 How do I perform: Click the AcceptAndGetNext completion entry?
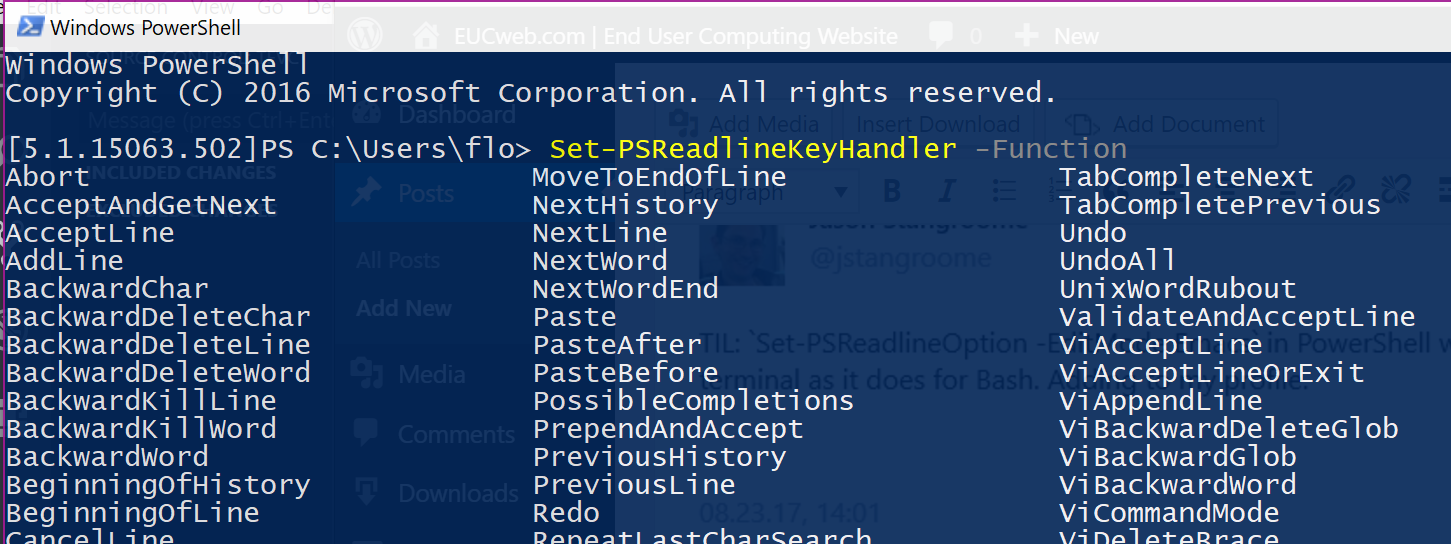tap(141, 205)
